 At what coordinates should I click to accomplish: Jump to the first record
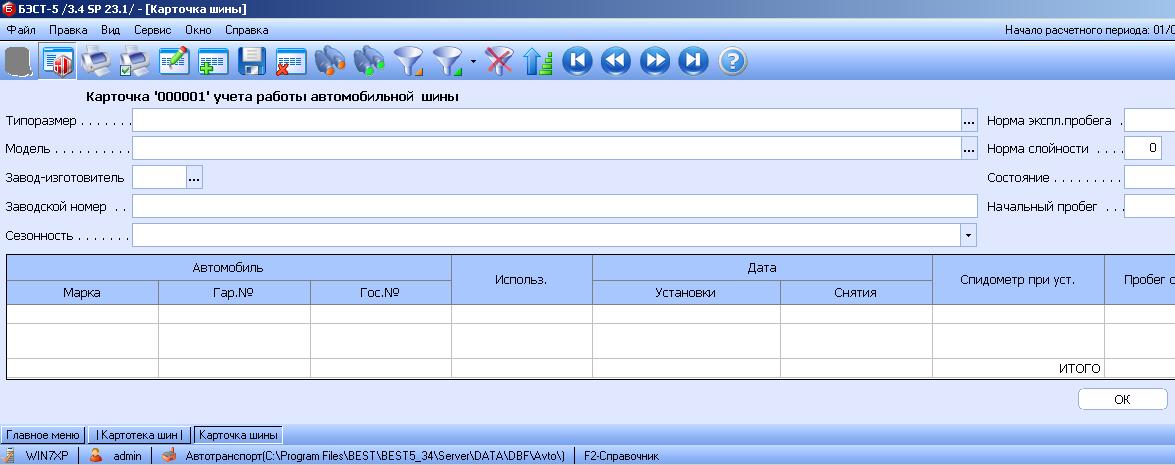coord(577,62)
